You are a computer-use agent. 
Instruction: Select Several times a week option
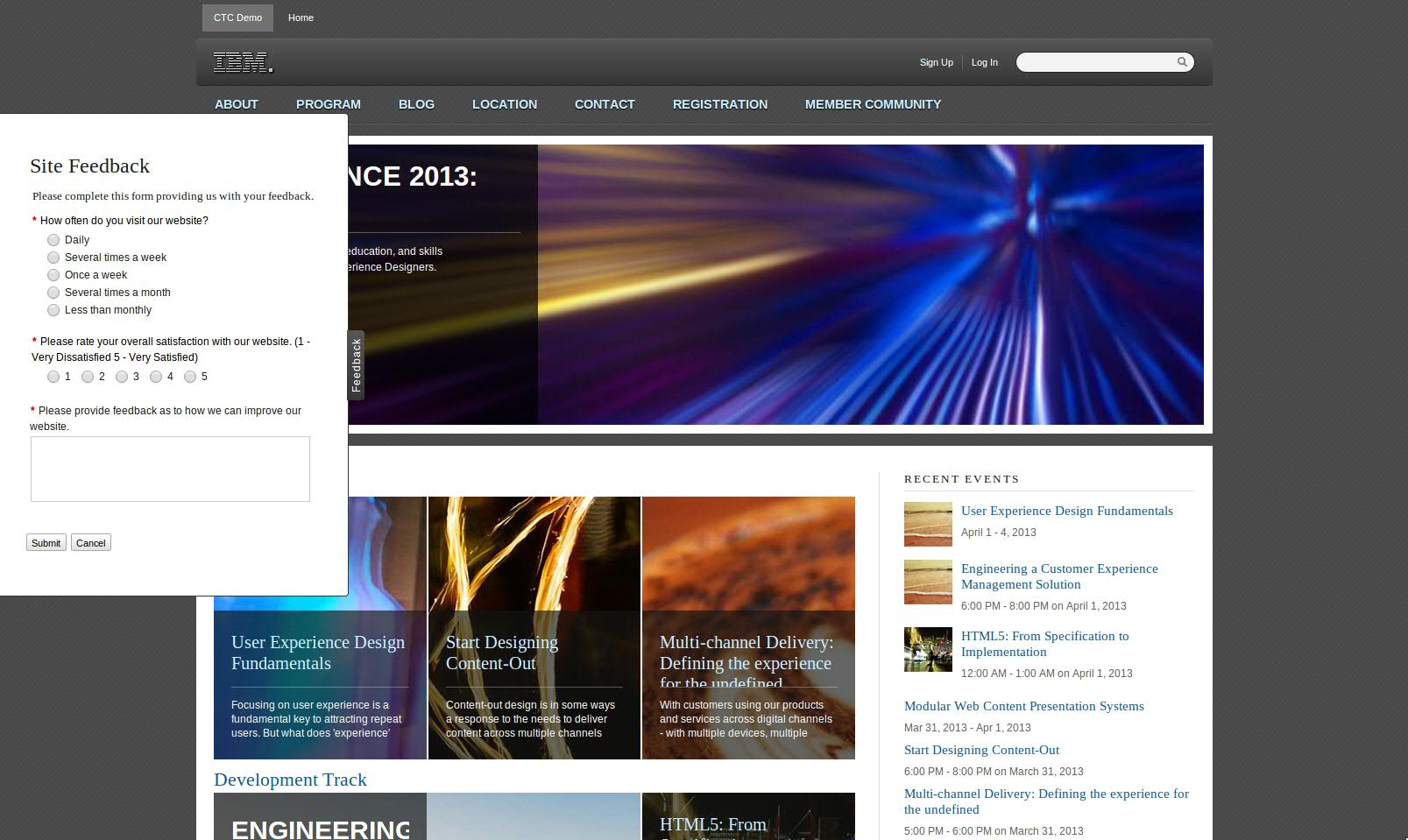(53, 258)
